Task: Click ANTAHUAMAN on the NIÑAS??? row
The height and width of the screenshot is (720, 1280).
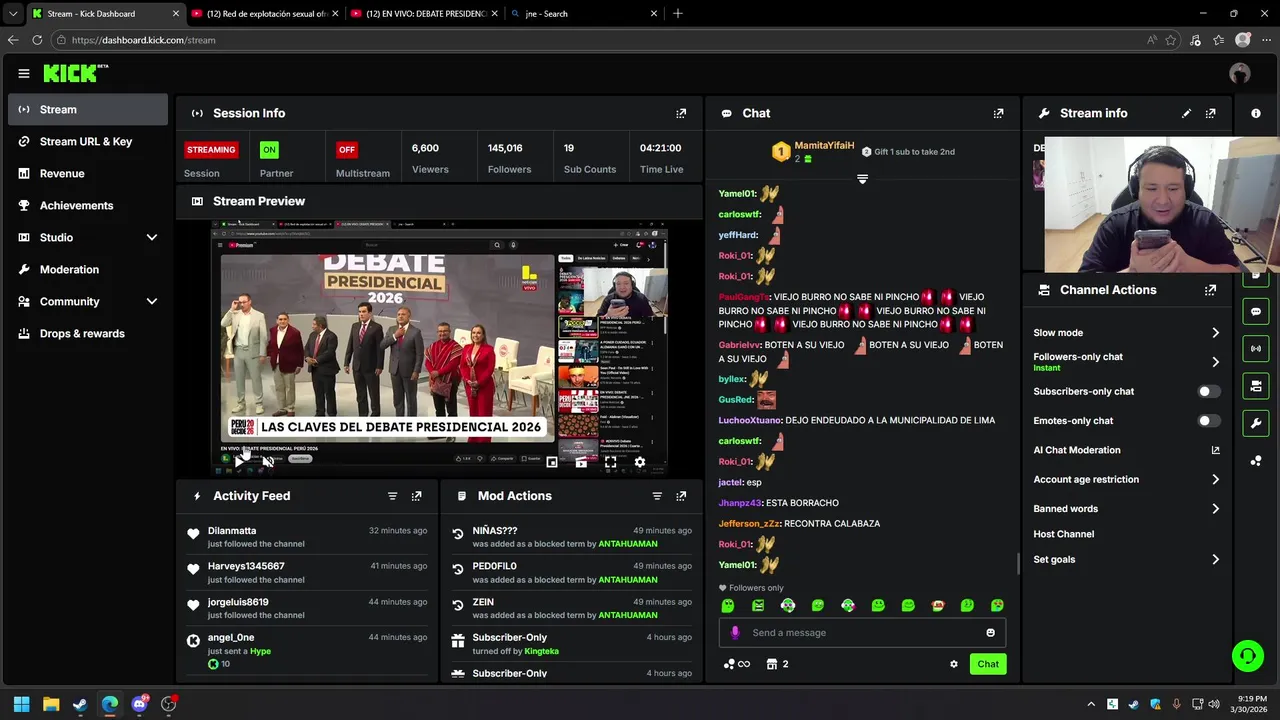Action: (x=628, y=544)
